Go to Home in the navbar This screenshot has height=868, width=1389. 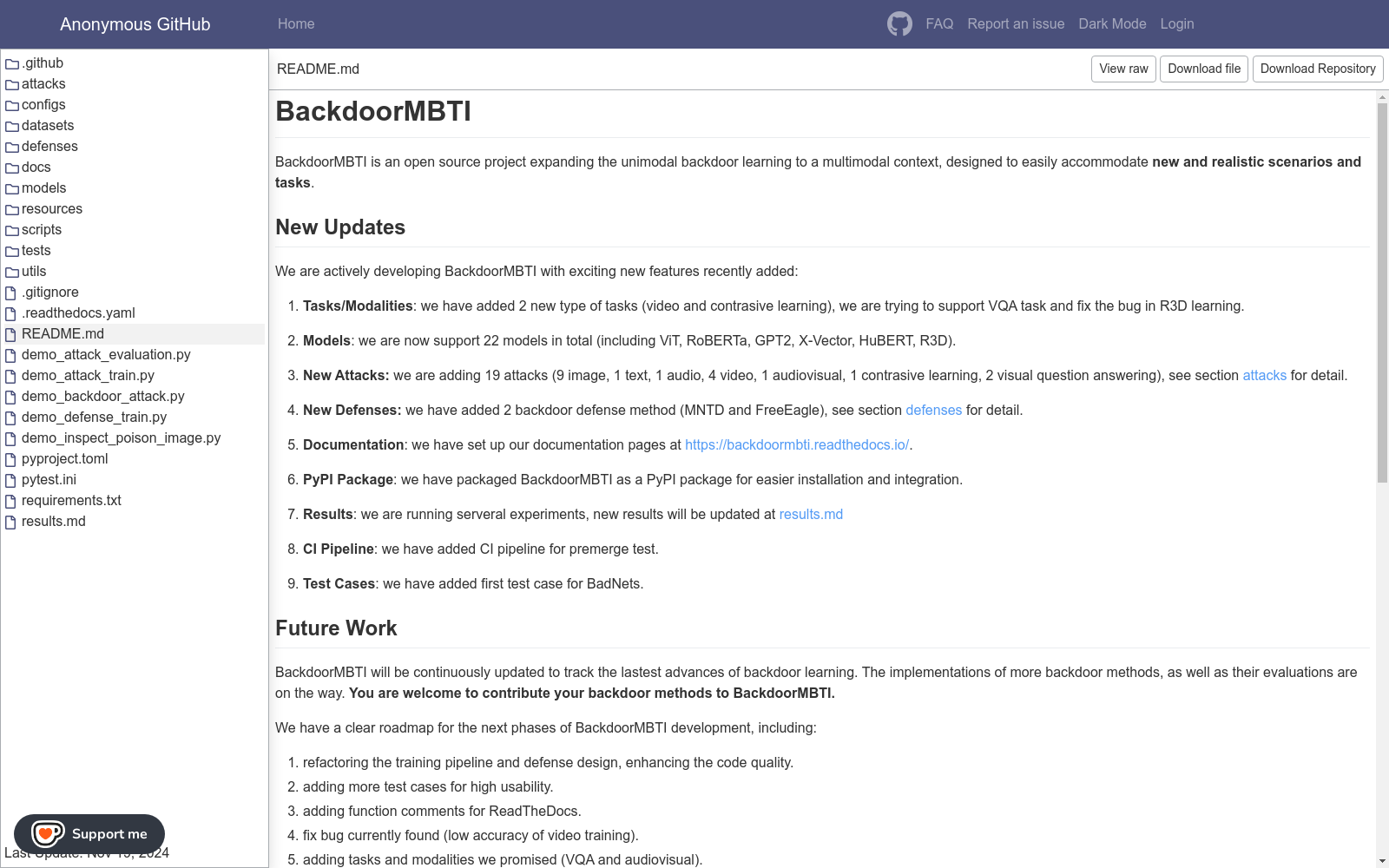296,23
